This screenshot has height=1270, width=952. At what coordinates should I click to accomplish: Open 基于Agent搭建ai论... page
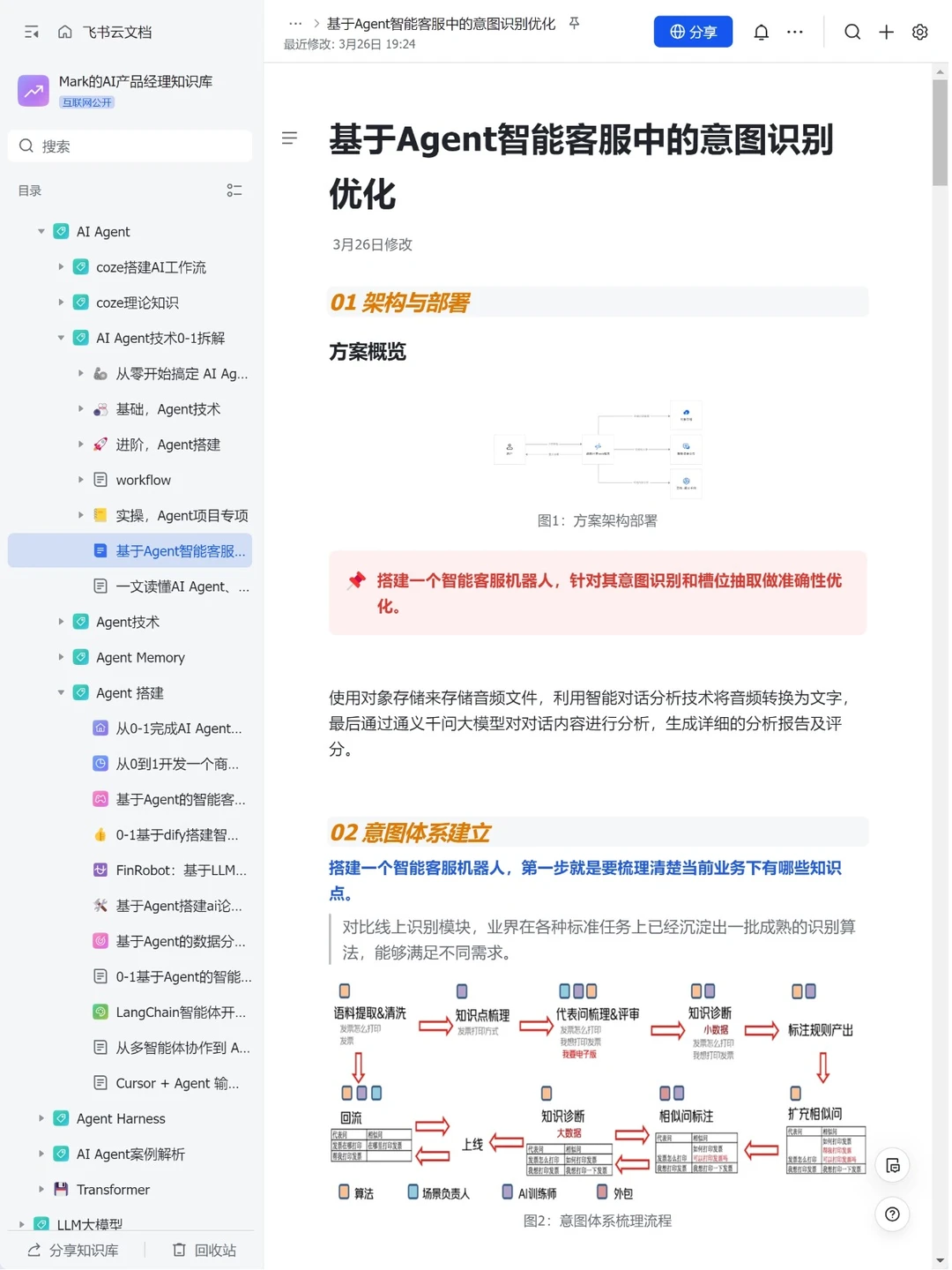(x=130, y=906)
